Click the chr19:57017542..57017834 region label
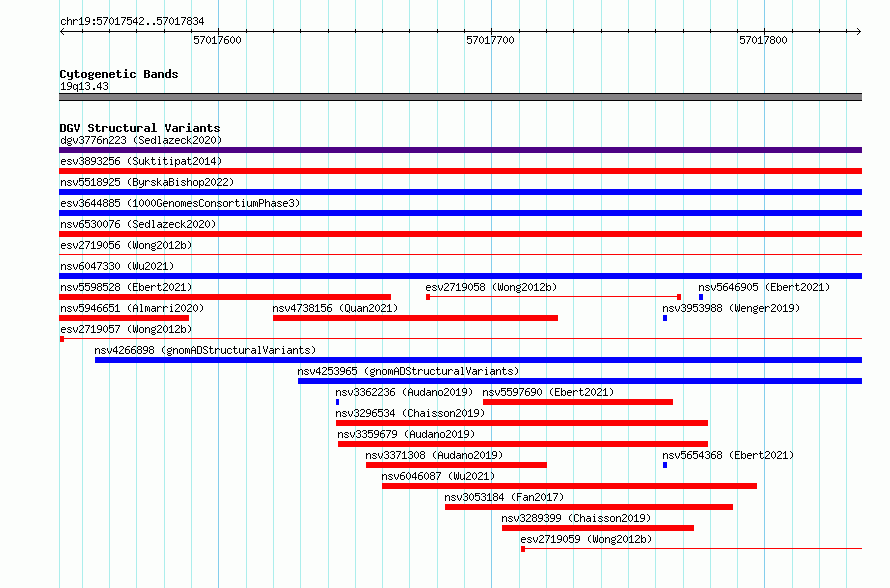This screenshot has width=890, height=588. [x=132, y=21]
